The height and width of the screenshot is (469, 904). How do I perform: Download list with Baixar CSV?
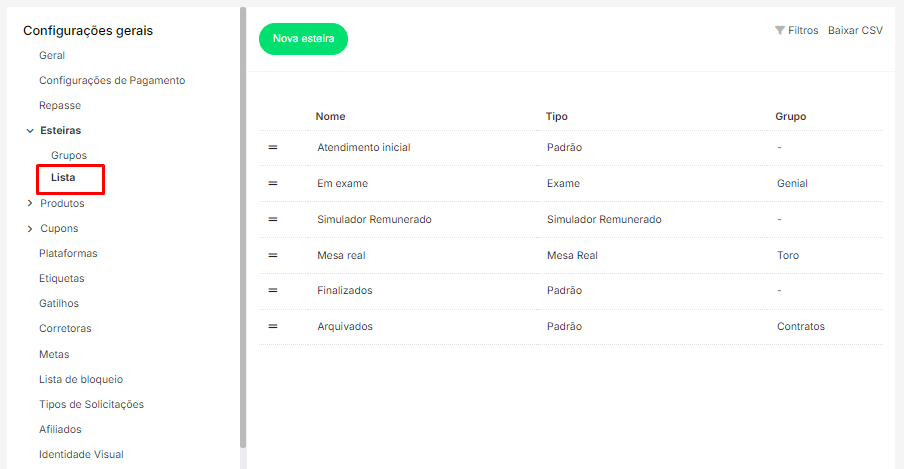(855, 31)
